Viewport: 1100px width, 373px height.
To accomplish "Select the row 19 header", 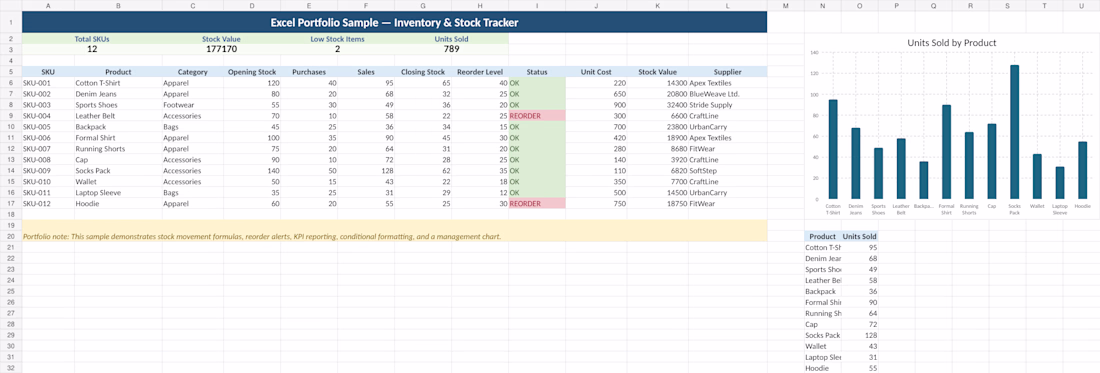I will (x=11, y=225).
